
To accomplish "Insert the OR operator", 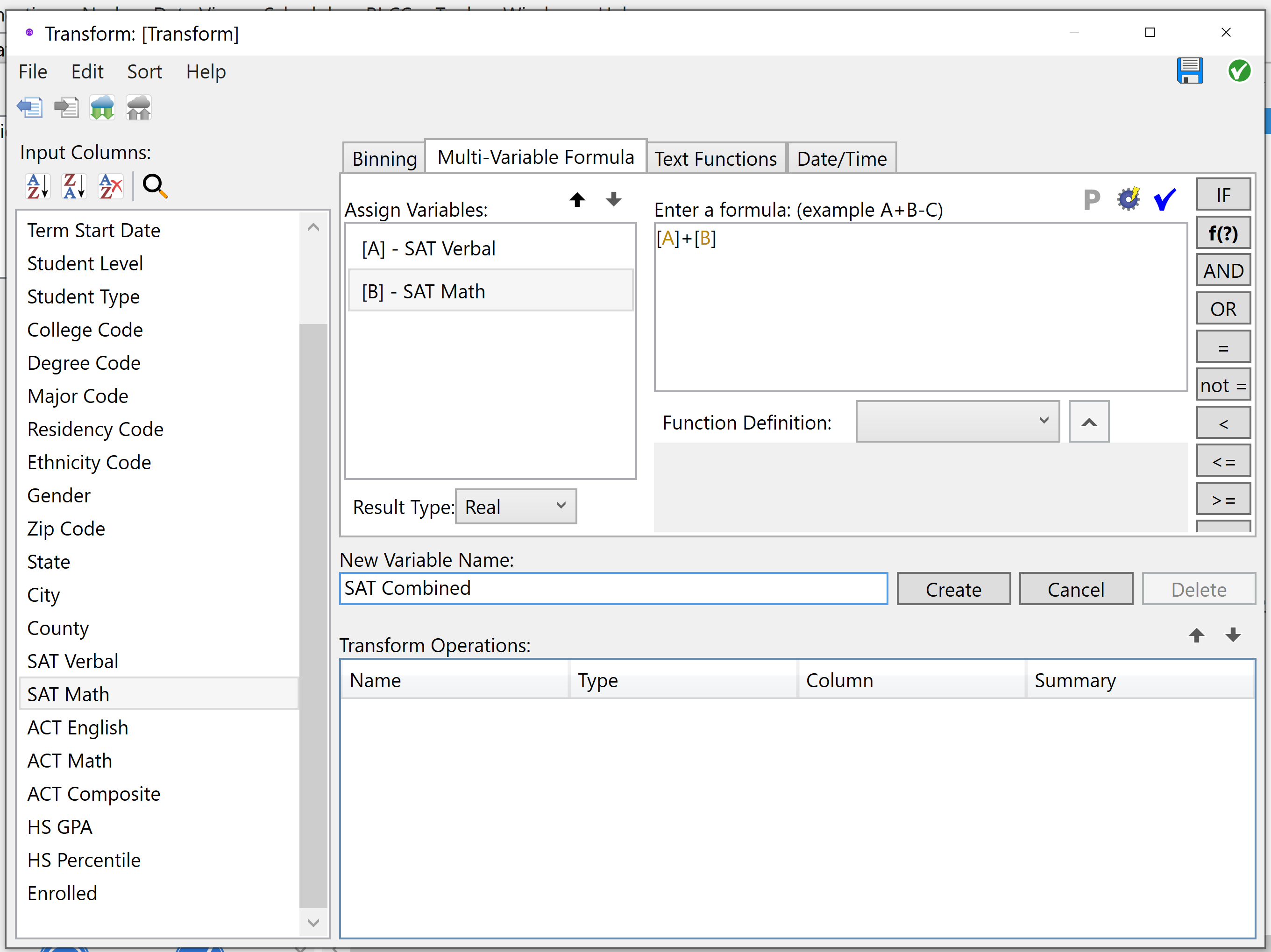I will point(1223,308).
